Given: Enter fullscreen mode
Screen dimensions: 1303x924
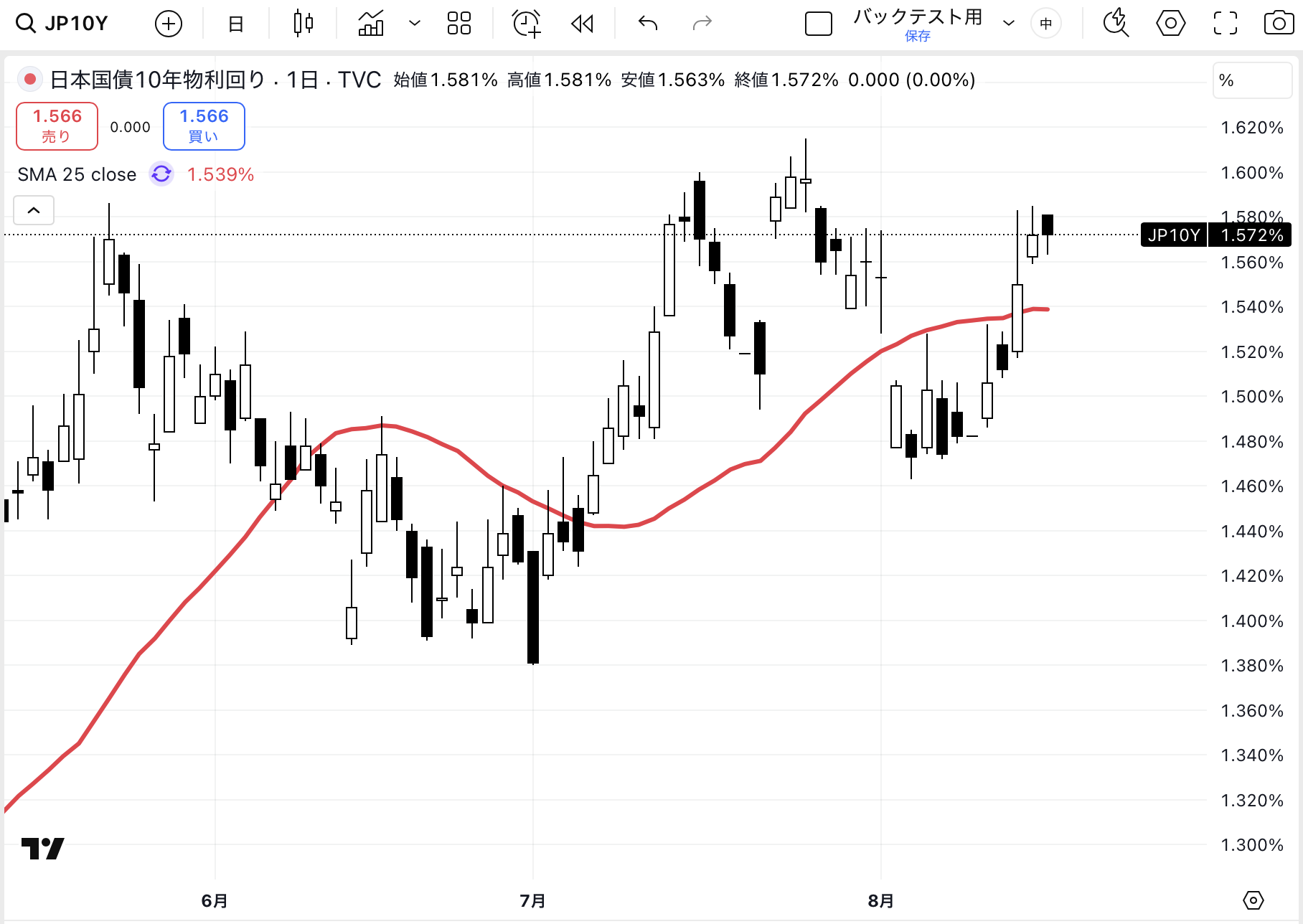Looking at the screenshot, I should [1226, 24].
